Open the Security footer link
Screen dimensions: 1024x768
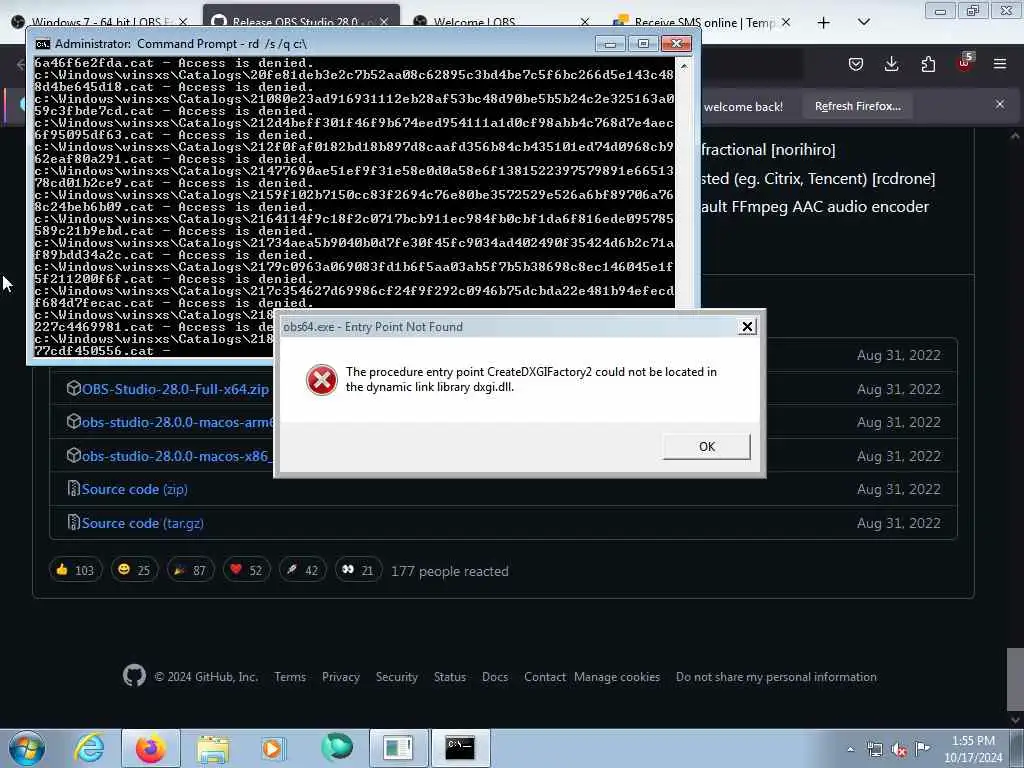396,677
